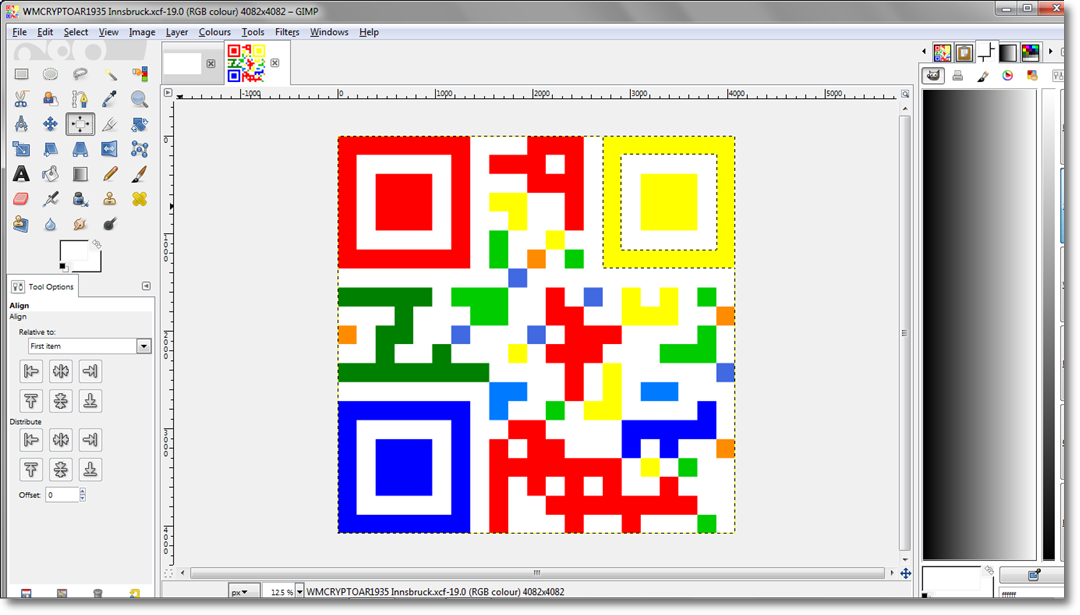Open the Relative to dropdown

click(90, 346)
